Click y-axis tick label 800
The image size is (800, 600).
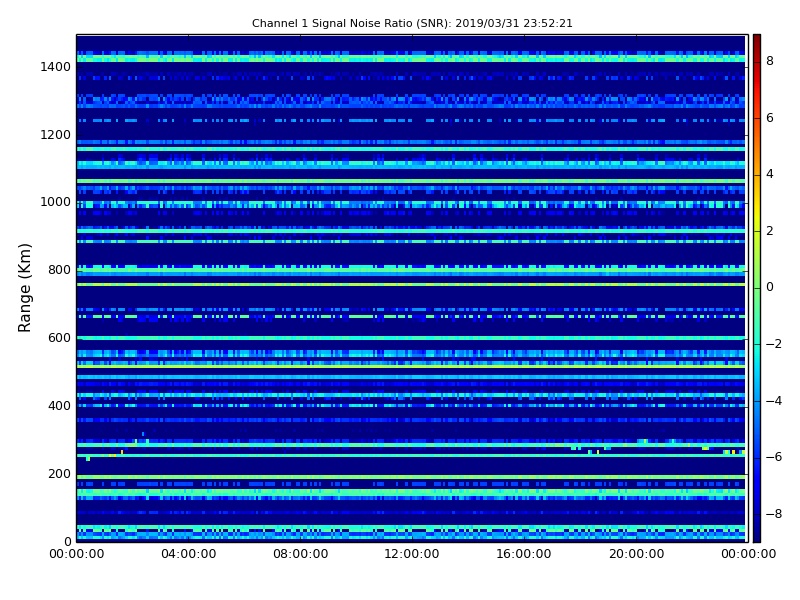point(59,270)
